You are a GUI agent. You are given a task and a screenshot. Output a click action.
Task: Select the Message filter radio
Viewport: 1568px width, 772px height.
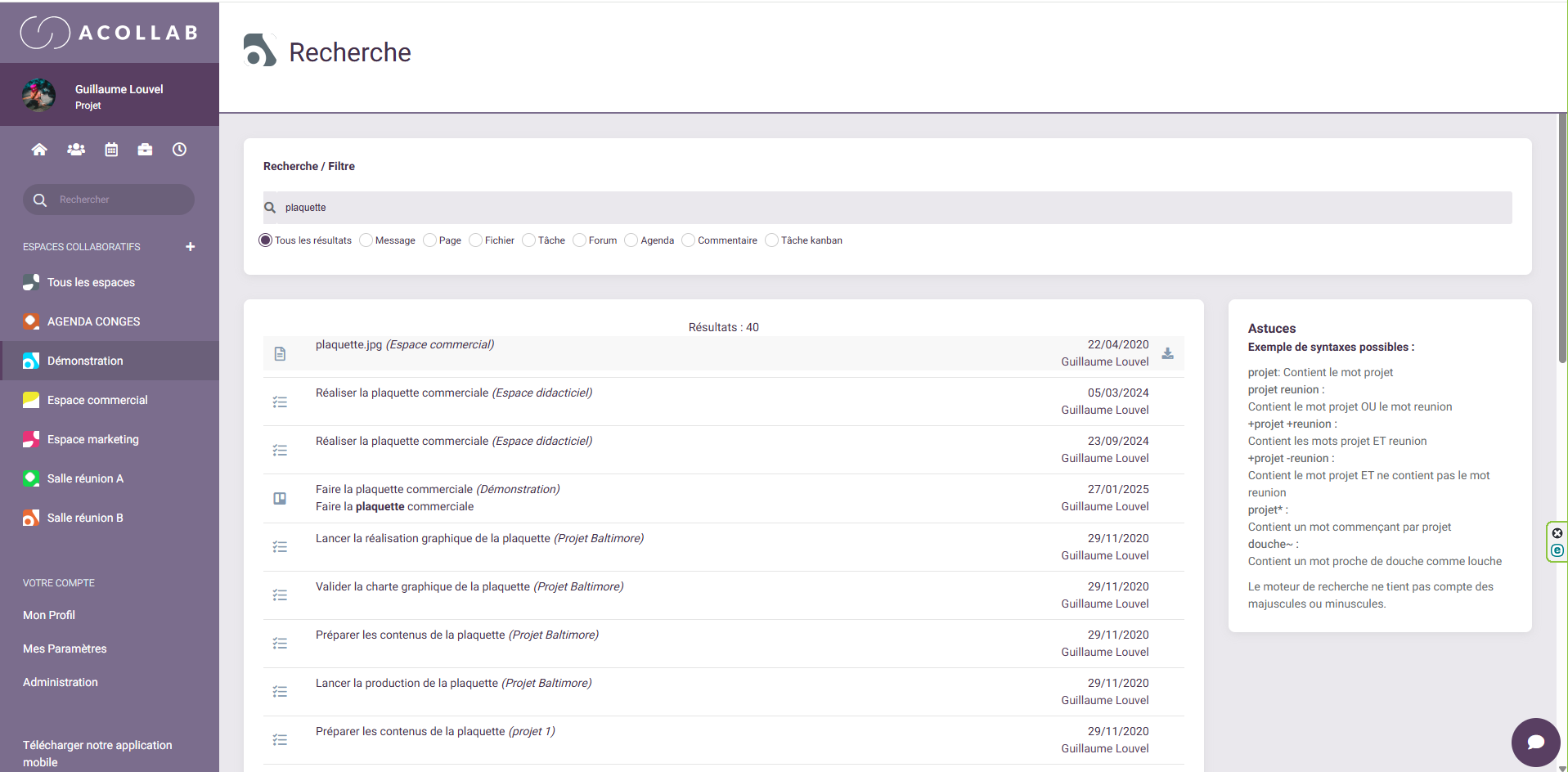[366, 240]
